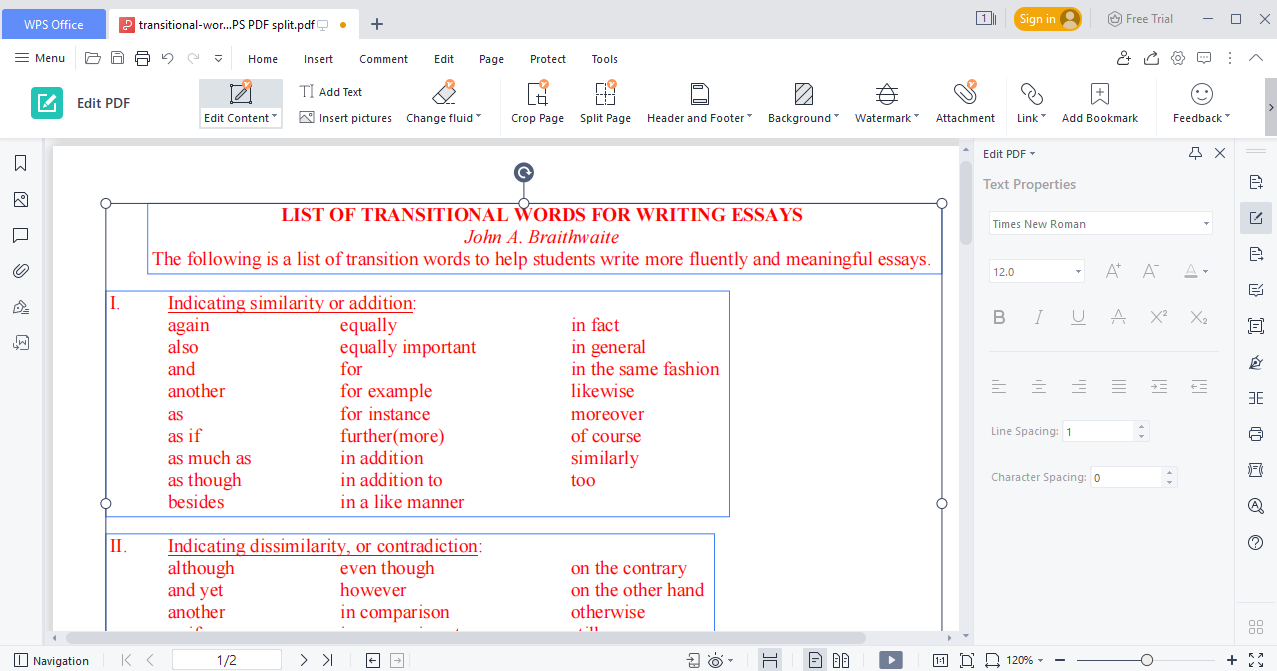This screenshot has width=1277, height=671.
Task: Switch to two-page view in status bar
Action: click(x=841, y=660)
